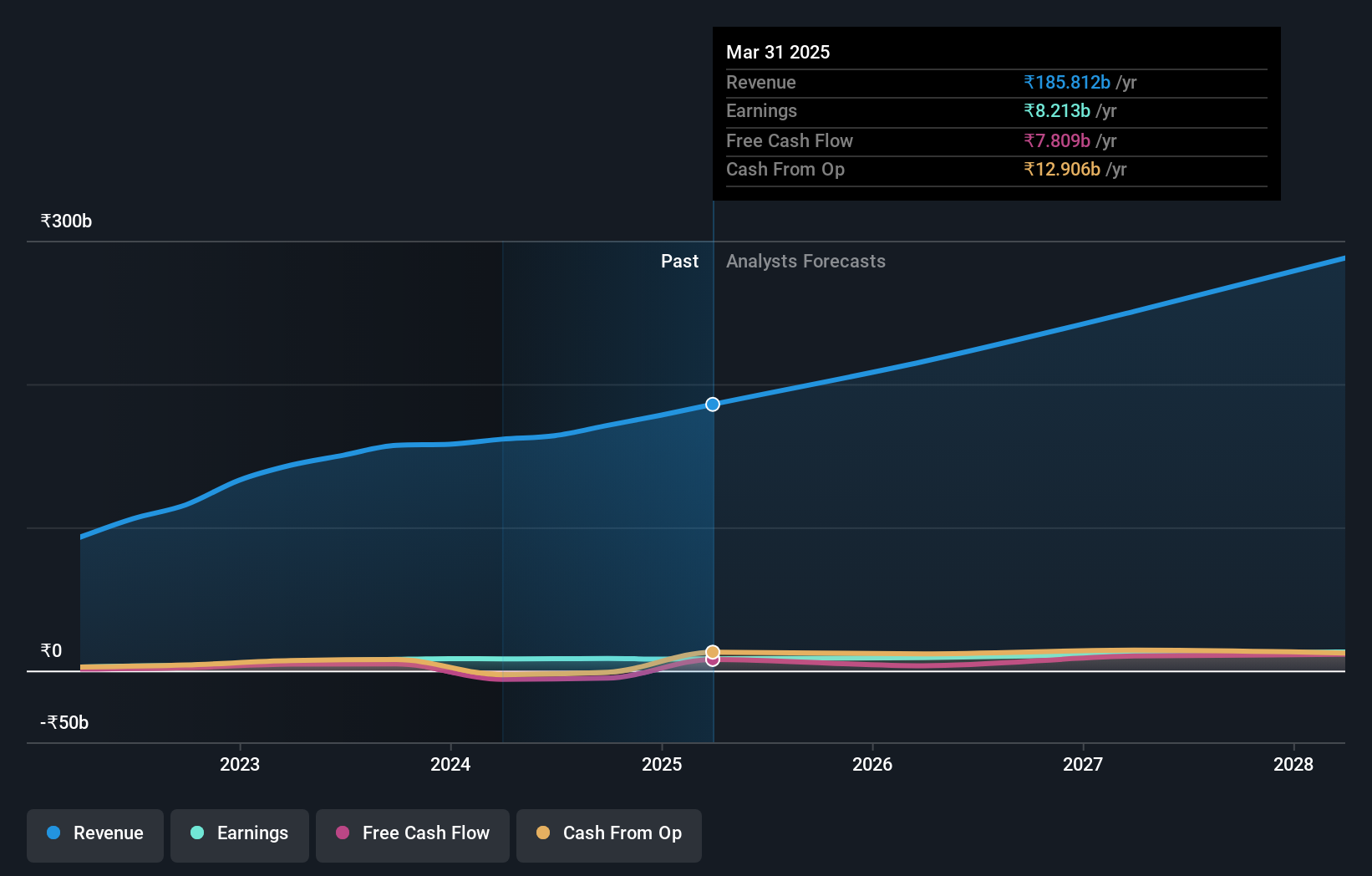This screenshot has height=876, width=1372.
Task: Click the 2026 x-axis label
Action: coord(872,764)
